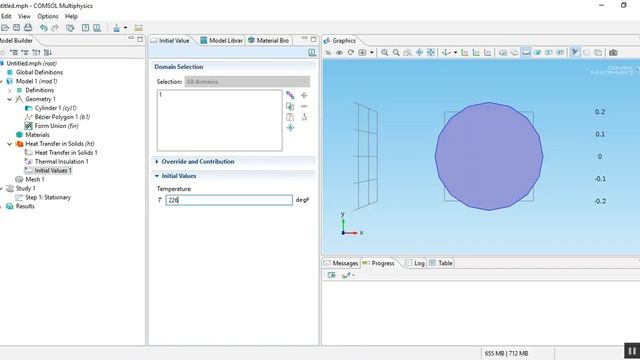Click the Save icon in toolbar
Viewport: 640px width, 360px height.
(16, 28)
